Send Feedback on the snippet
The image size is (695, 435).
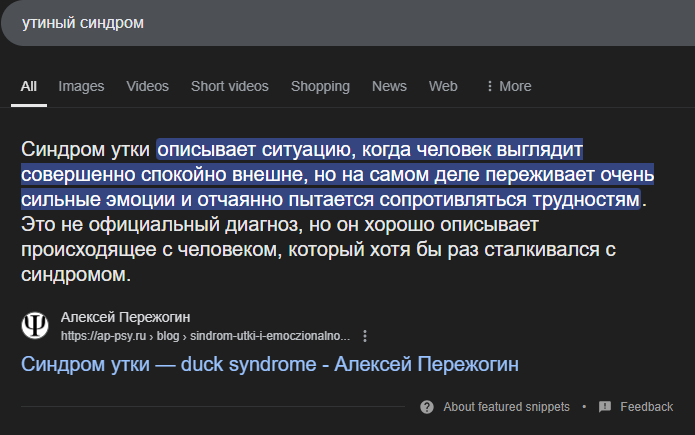tap(646, 407)
